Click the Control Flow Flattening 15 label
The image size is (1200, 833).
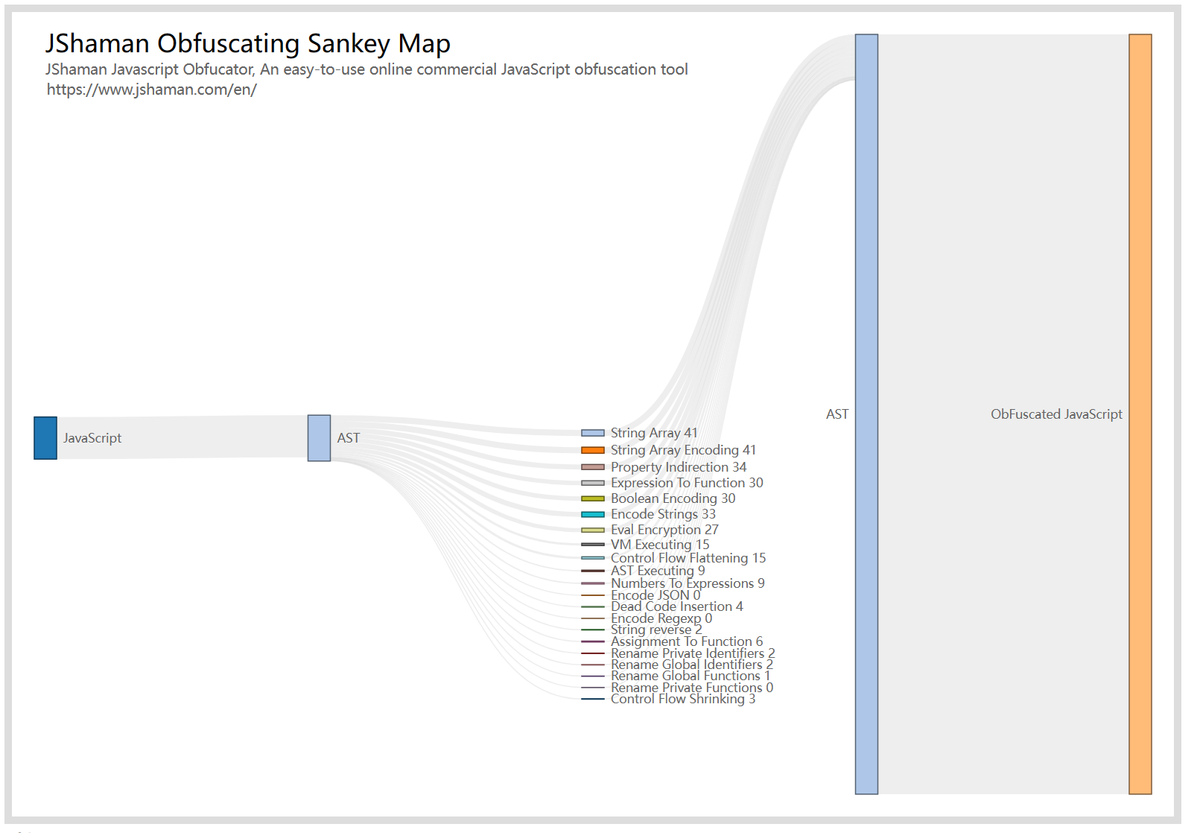coord(688,558)
